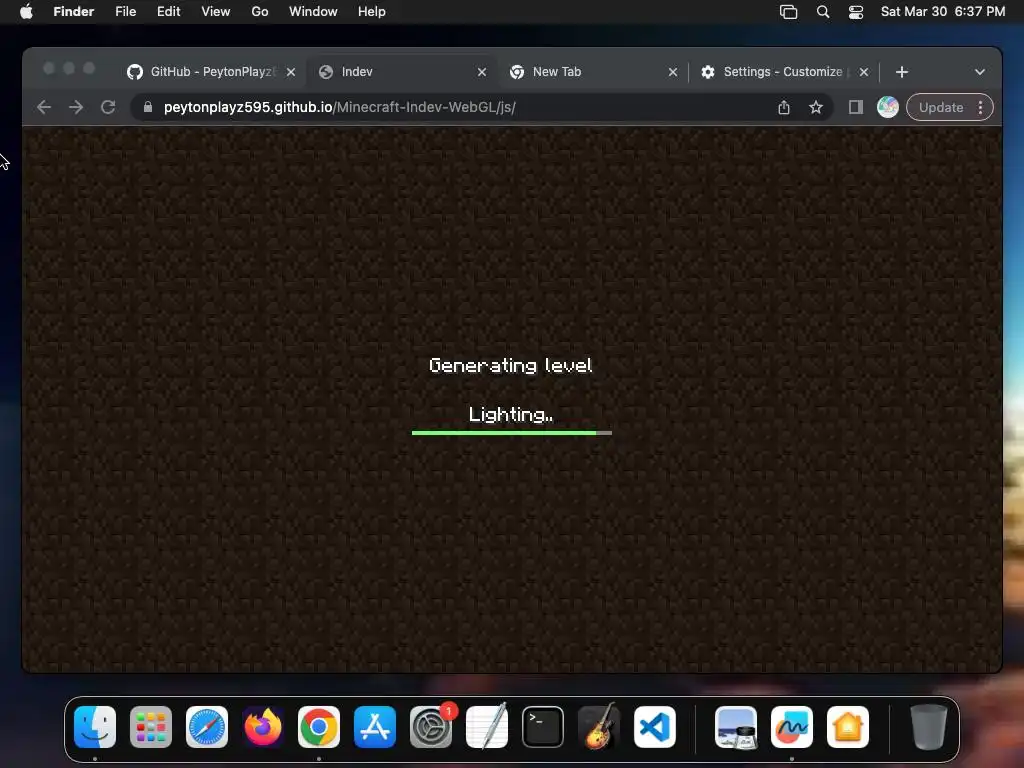
Task: Reload the Indev page
Action: pos(108,107)
